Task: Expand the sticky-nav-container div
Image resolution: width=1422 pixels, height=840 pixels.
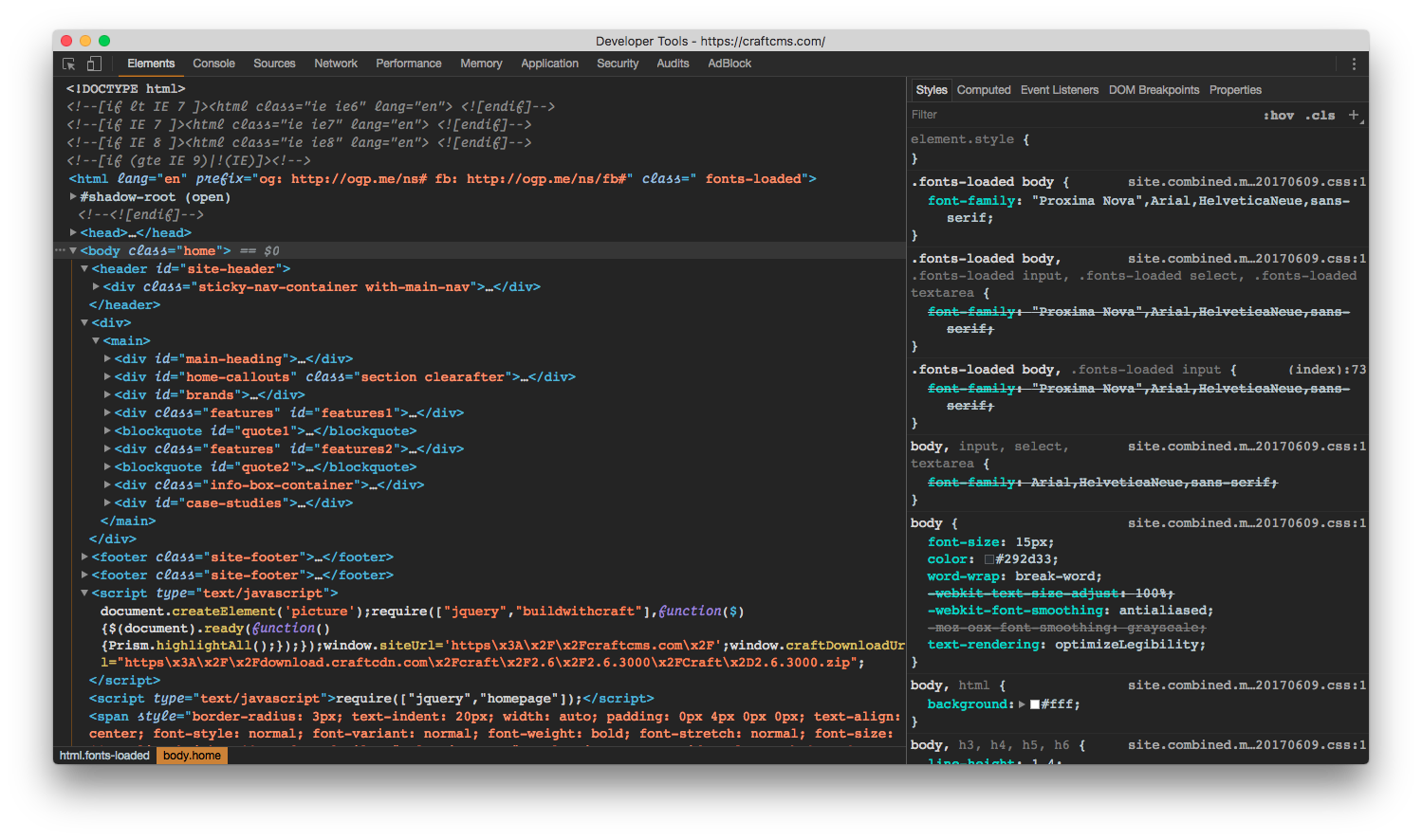Action: pyautogui.click(x=96, y=286)
